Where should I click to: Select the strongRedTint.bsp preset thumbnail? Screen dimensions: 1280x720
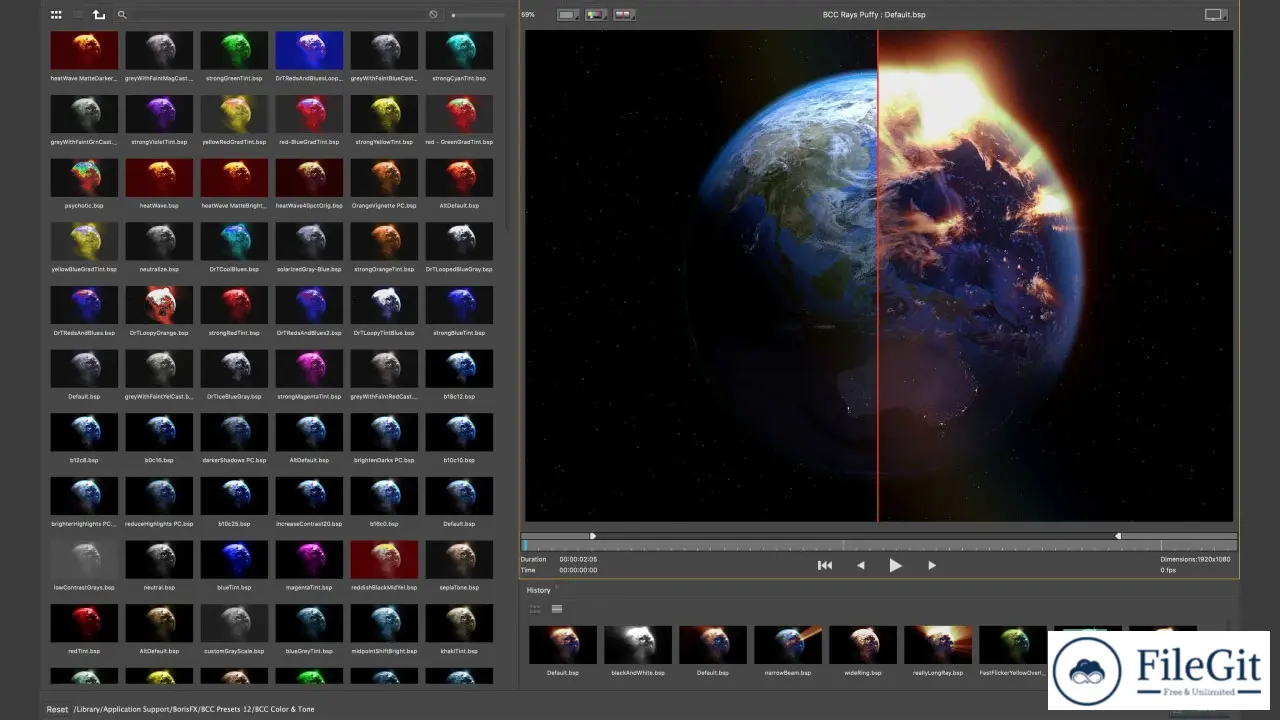click(234, 305)
